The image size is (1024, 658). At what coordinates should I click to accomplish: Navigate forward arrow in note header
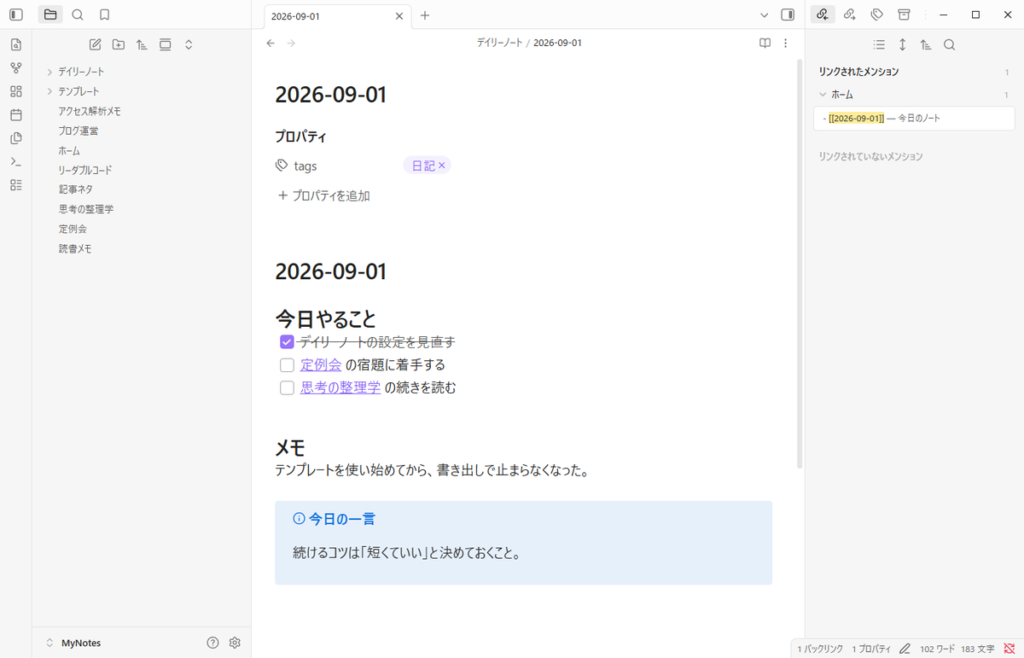(291, 43)
